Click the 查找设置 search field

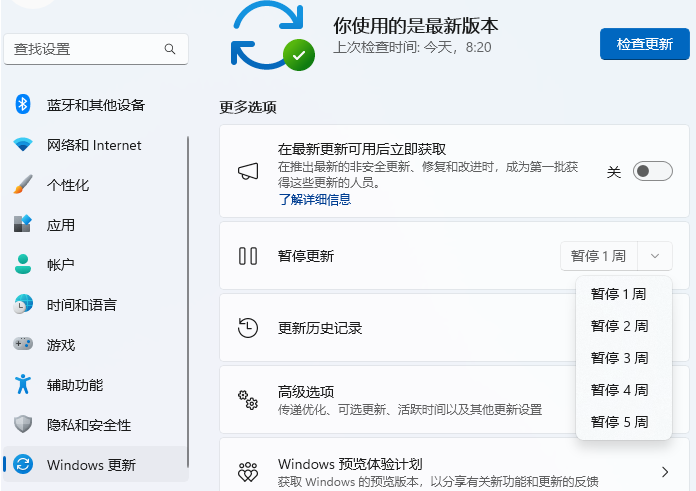pyautogui.click(x=96, y=49)
